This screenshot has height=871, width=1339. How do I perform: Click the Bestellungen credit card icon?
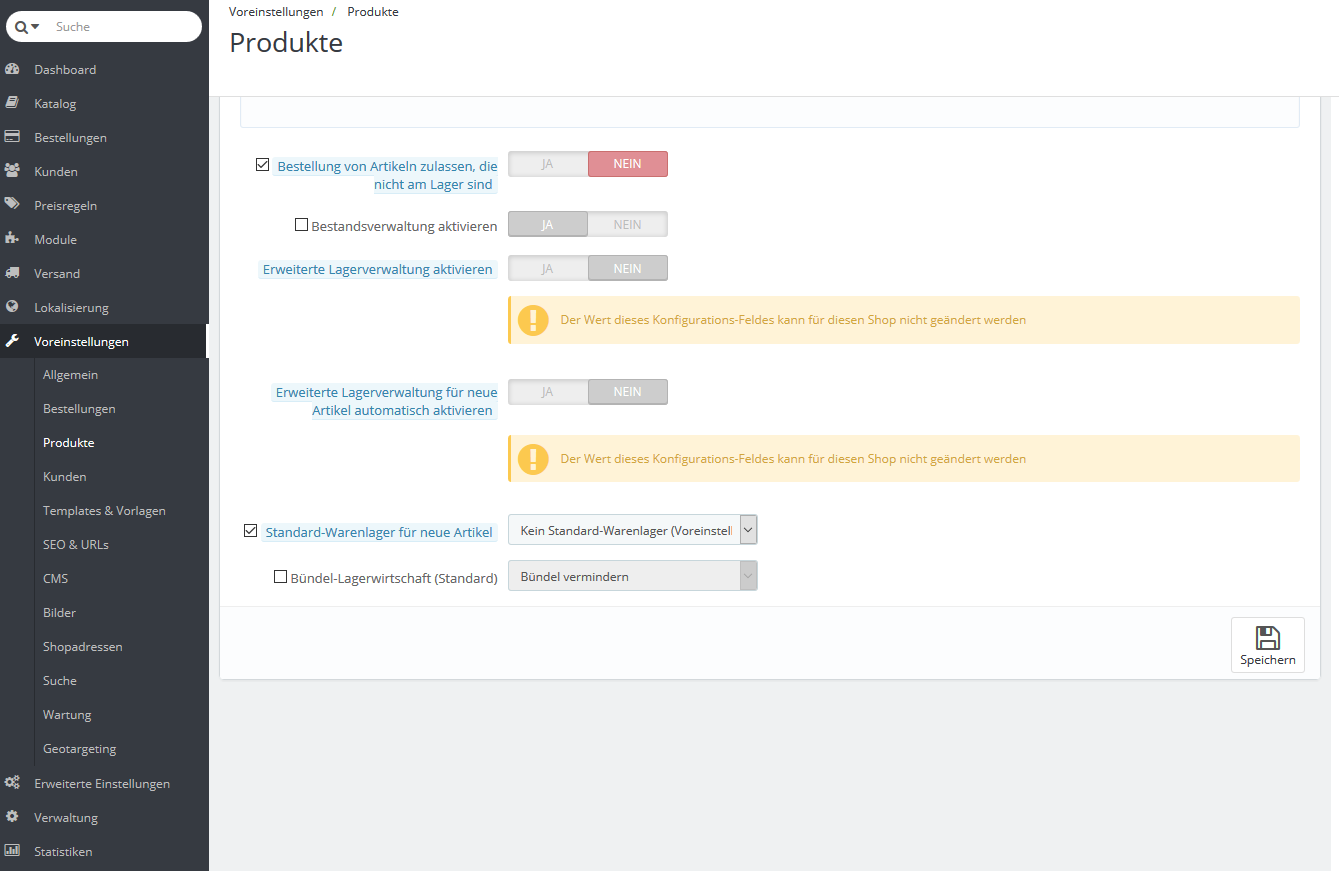tap(12, 138)
